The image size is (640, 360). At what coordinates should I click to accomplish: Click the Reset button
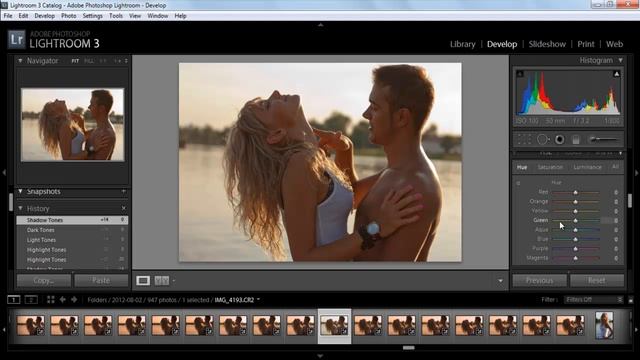[597, 280]
